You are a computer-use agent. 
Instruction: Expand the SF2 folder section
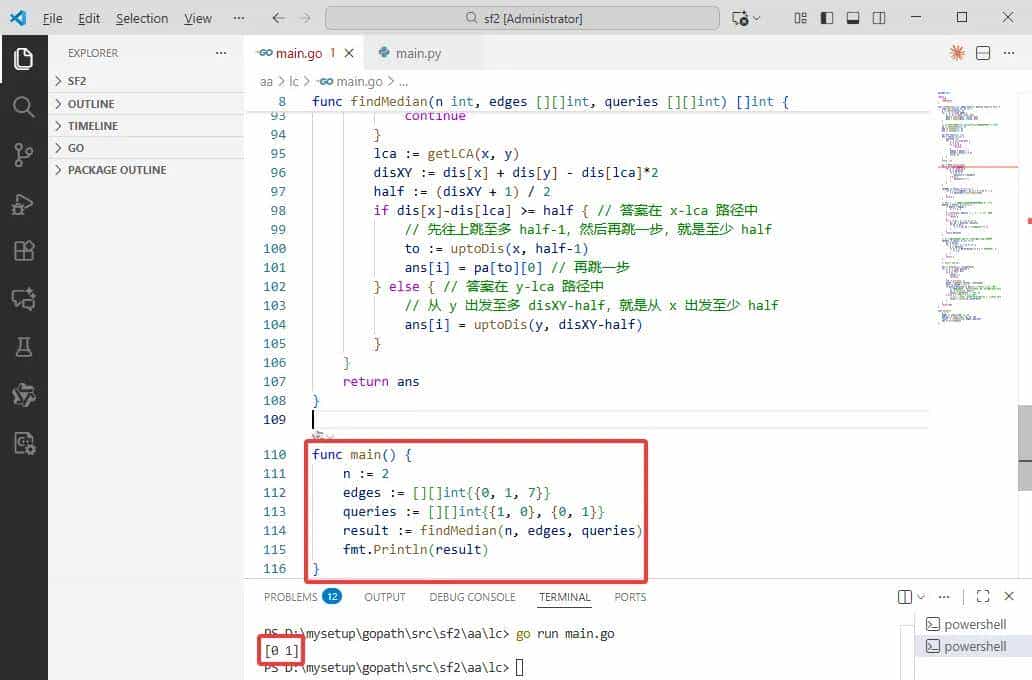(x=77, y=81)
